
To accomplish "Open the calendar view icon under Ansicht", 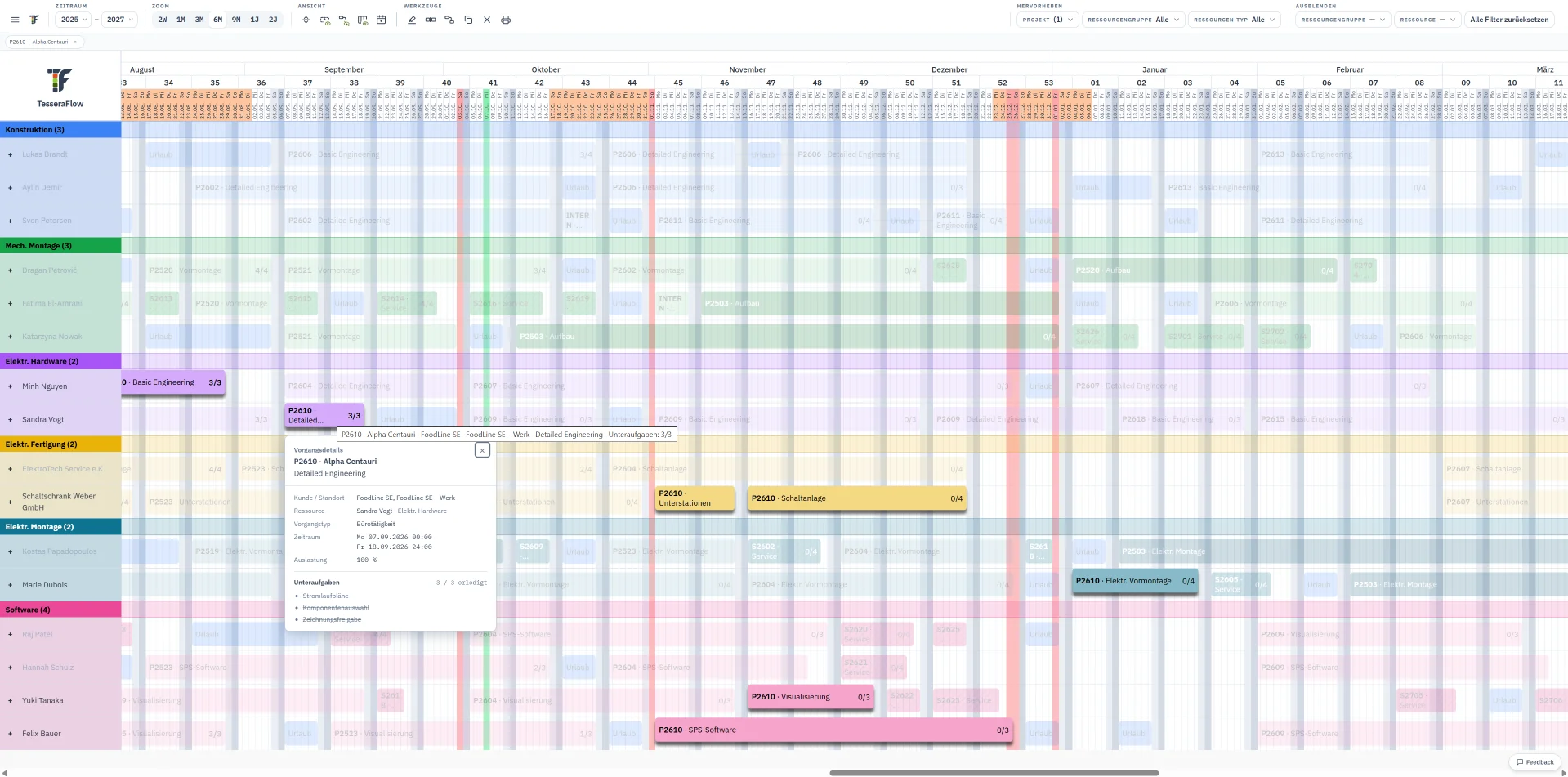I will (x=382, y=20).
